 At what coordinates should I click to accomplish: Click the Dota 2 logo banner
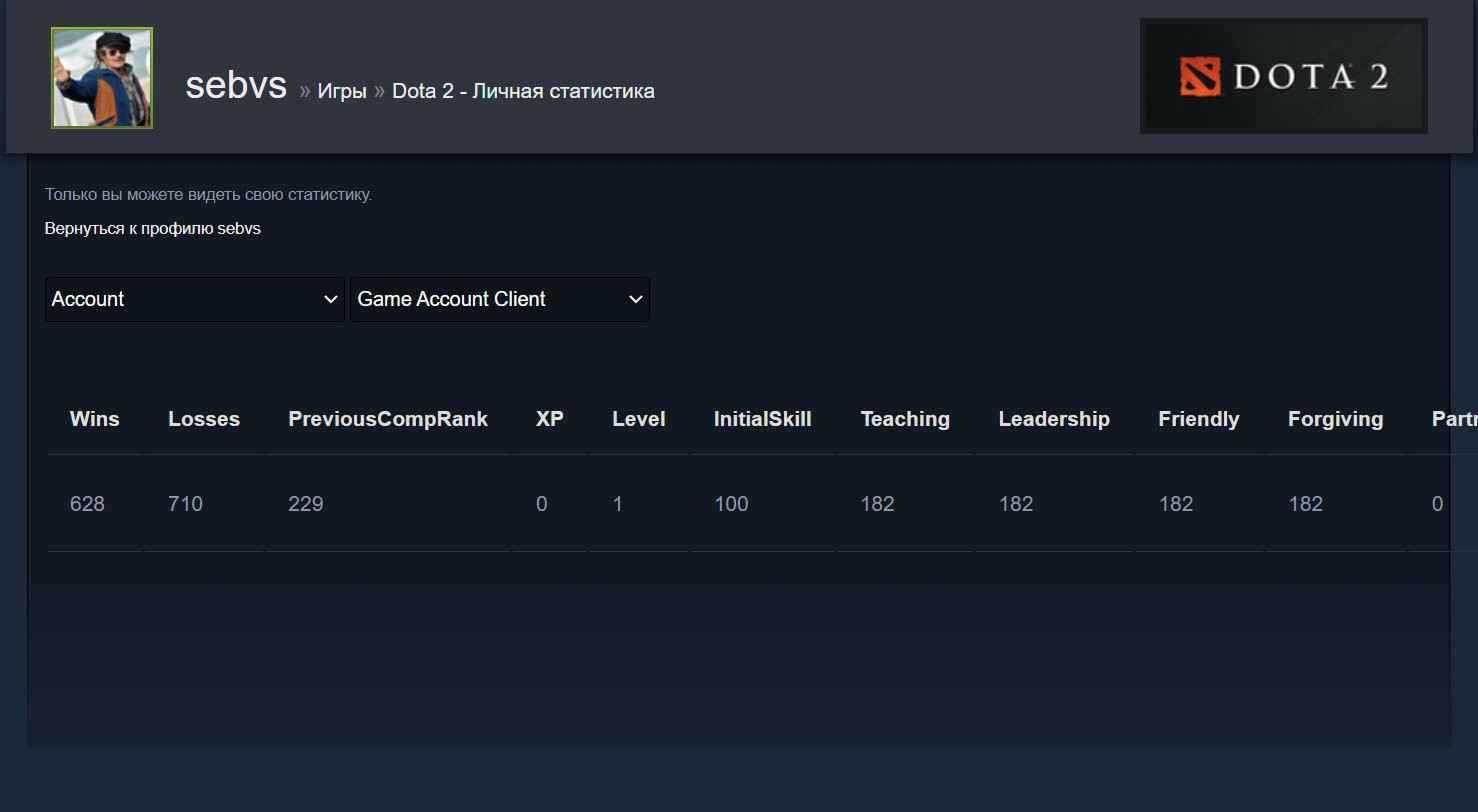1284,76
